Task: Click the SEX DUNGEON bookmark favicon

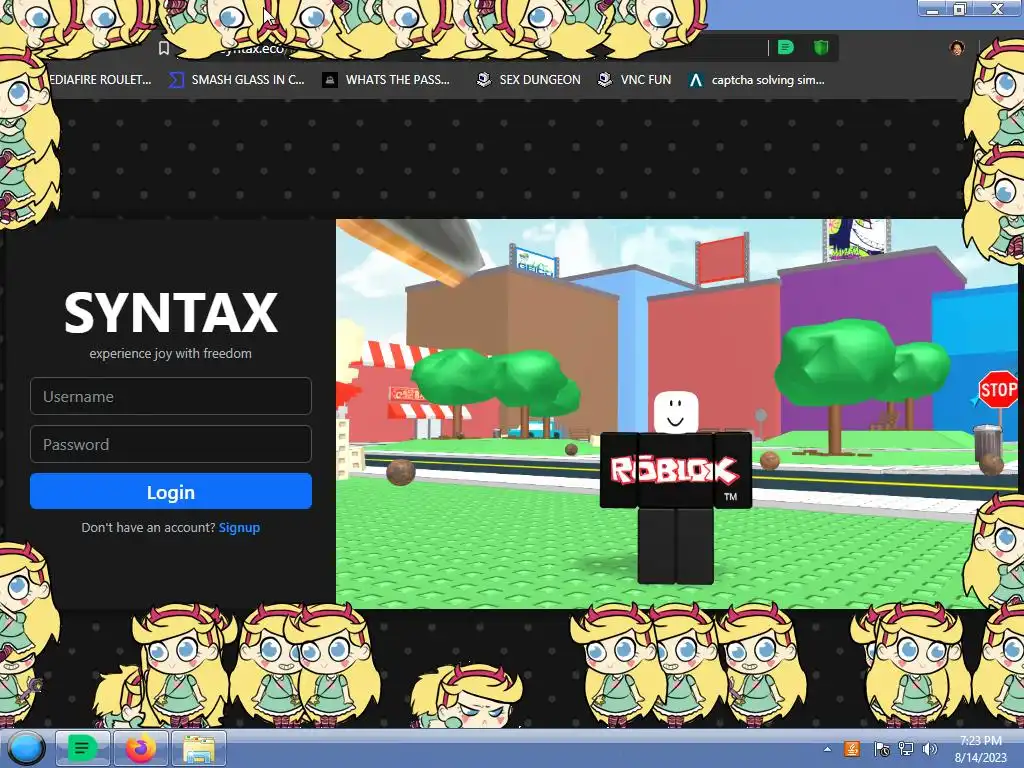Action: coord(483,80)
